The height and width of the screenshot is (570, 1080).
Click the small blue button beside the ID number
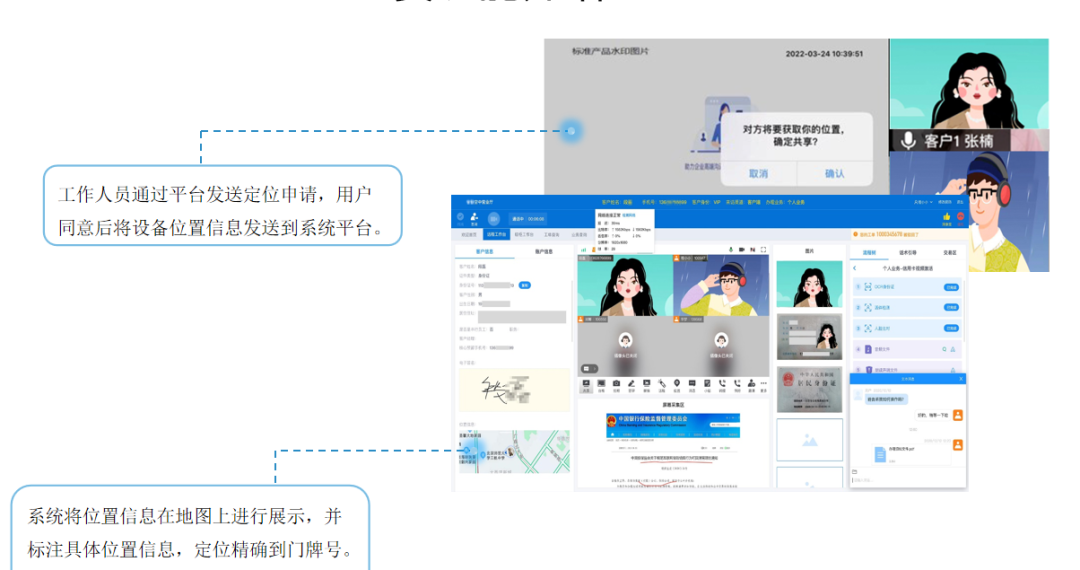tap(525, 285)
